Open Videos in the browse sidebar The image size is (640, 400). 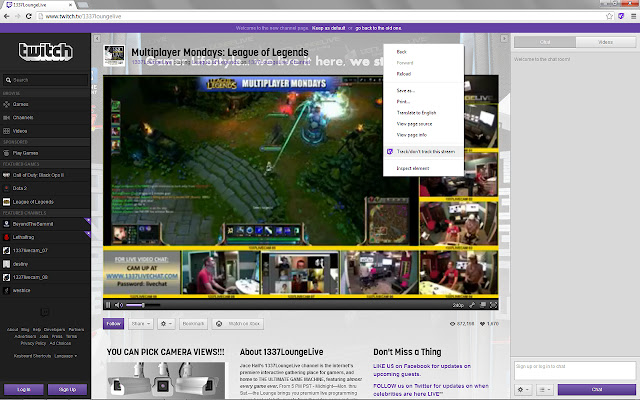pyautogui.click(x=45, y=131)
